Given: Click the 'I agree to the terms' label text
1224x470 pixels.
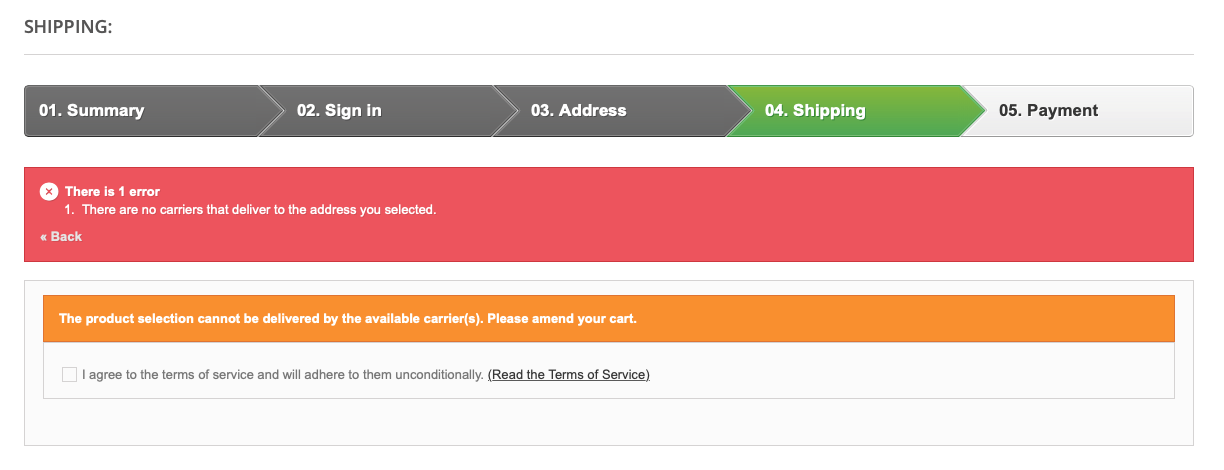Looking at the screenshot, I should [283, 374].
